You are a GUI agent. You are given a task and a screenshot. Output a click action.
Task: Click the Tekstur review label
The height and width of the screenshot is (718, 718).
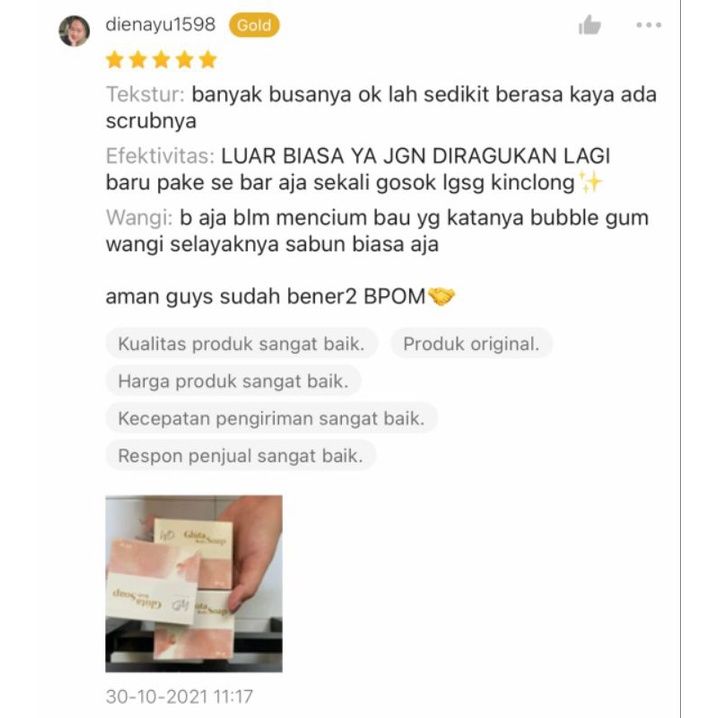point(145,94)
